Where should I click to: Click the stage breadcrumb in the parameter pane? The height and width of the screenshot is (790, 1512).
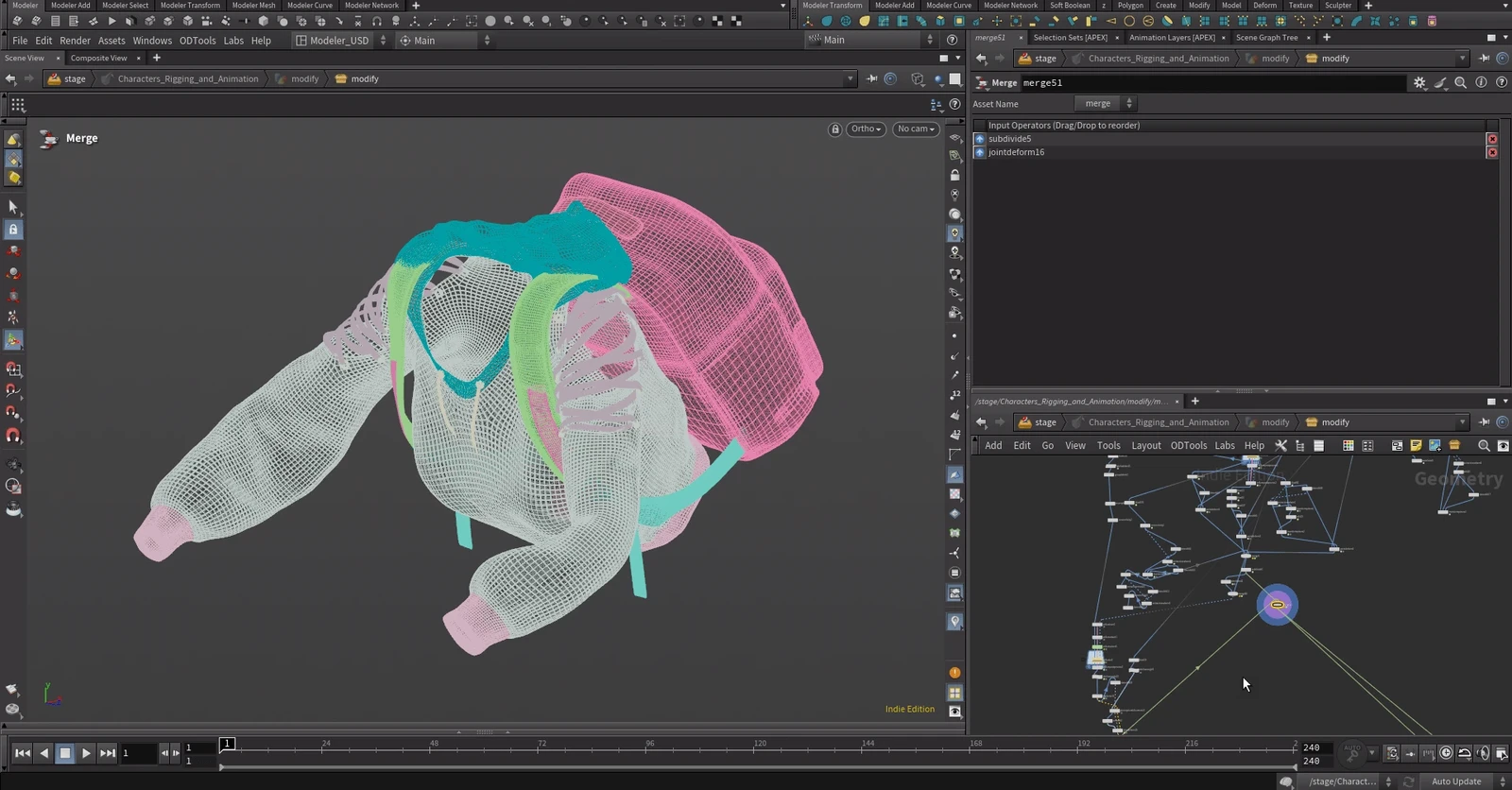click(x=1038, y=59)
